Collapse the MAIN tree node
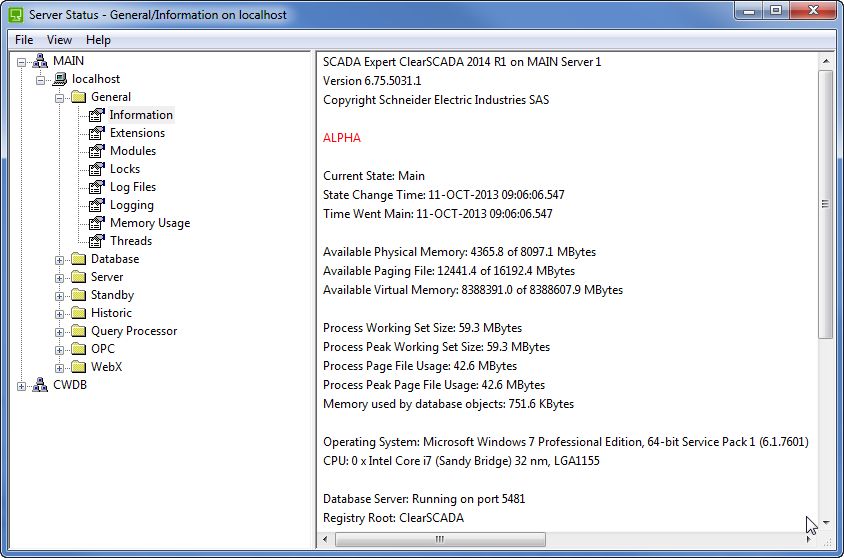844x558 pixels. tap(21, 62)
